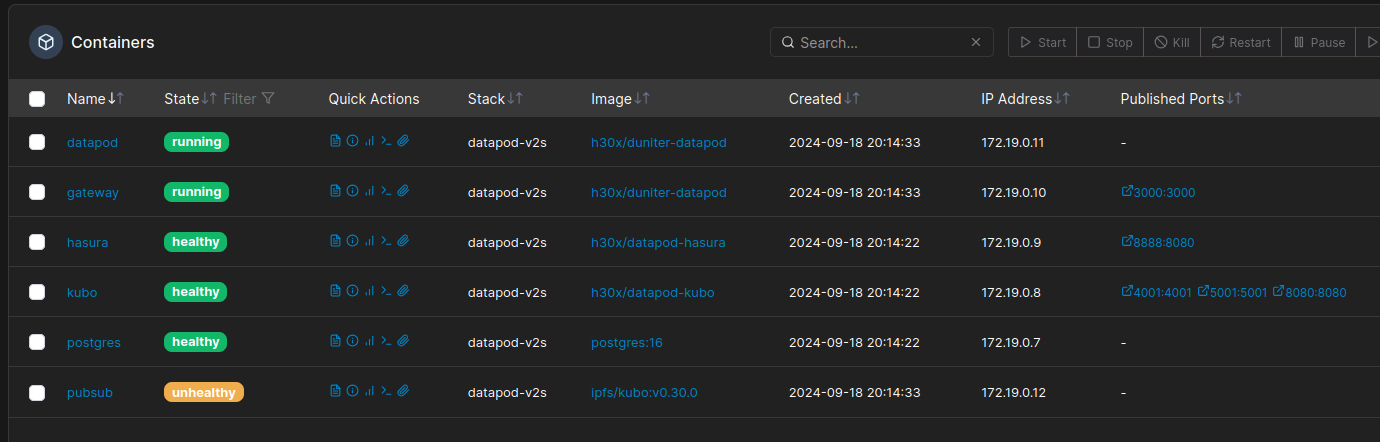Sort by IP Address column header
This screenshot has height=442, width=1380.
(x=1025, y=99)
